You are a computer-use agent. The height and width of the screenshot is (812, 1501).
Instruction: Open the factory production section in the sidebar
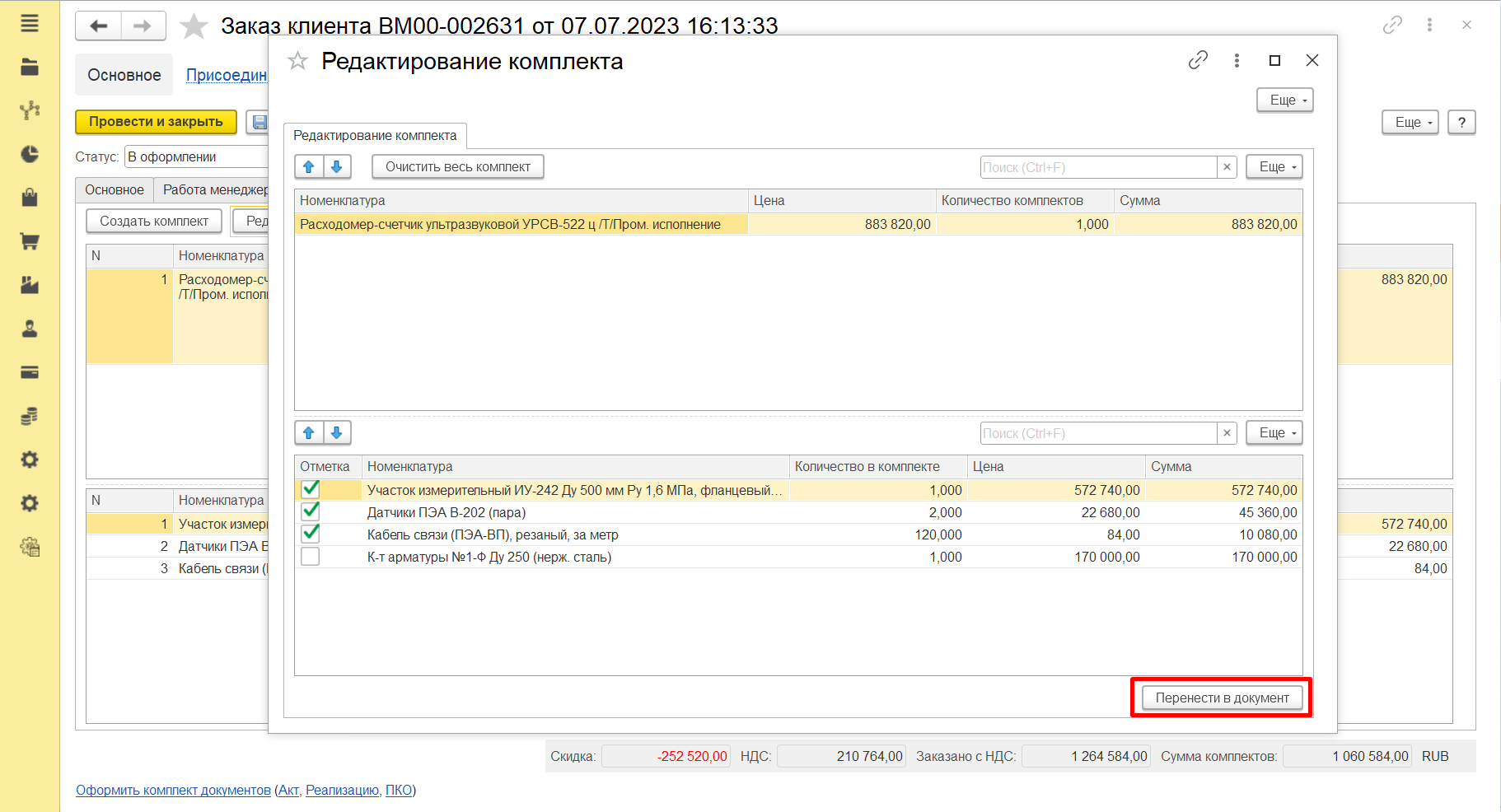(x=30, y=285)
